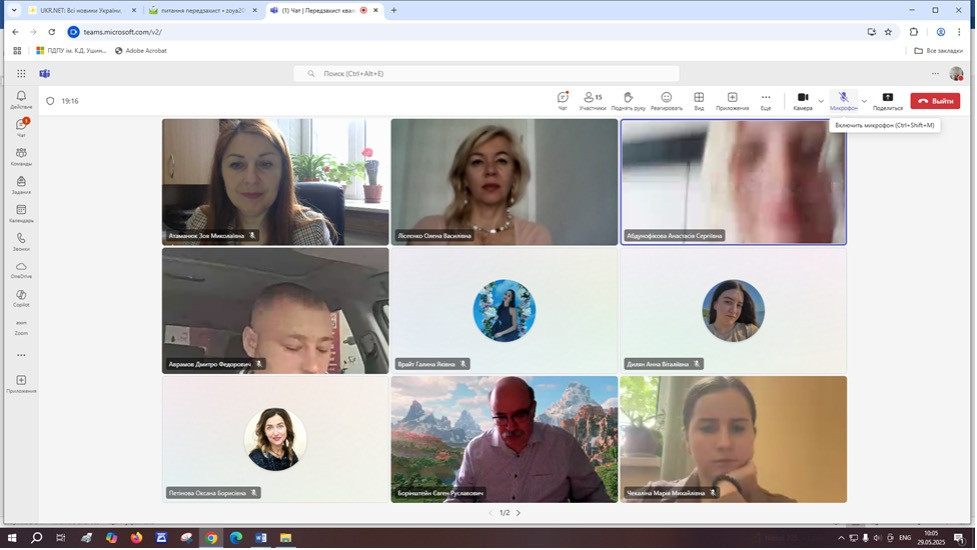
Task: Open Calendar in the Teams sidebar
Action: (x=21, y=213)
